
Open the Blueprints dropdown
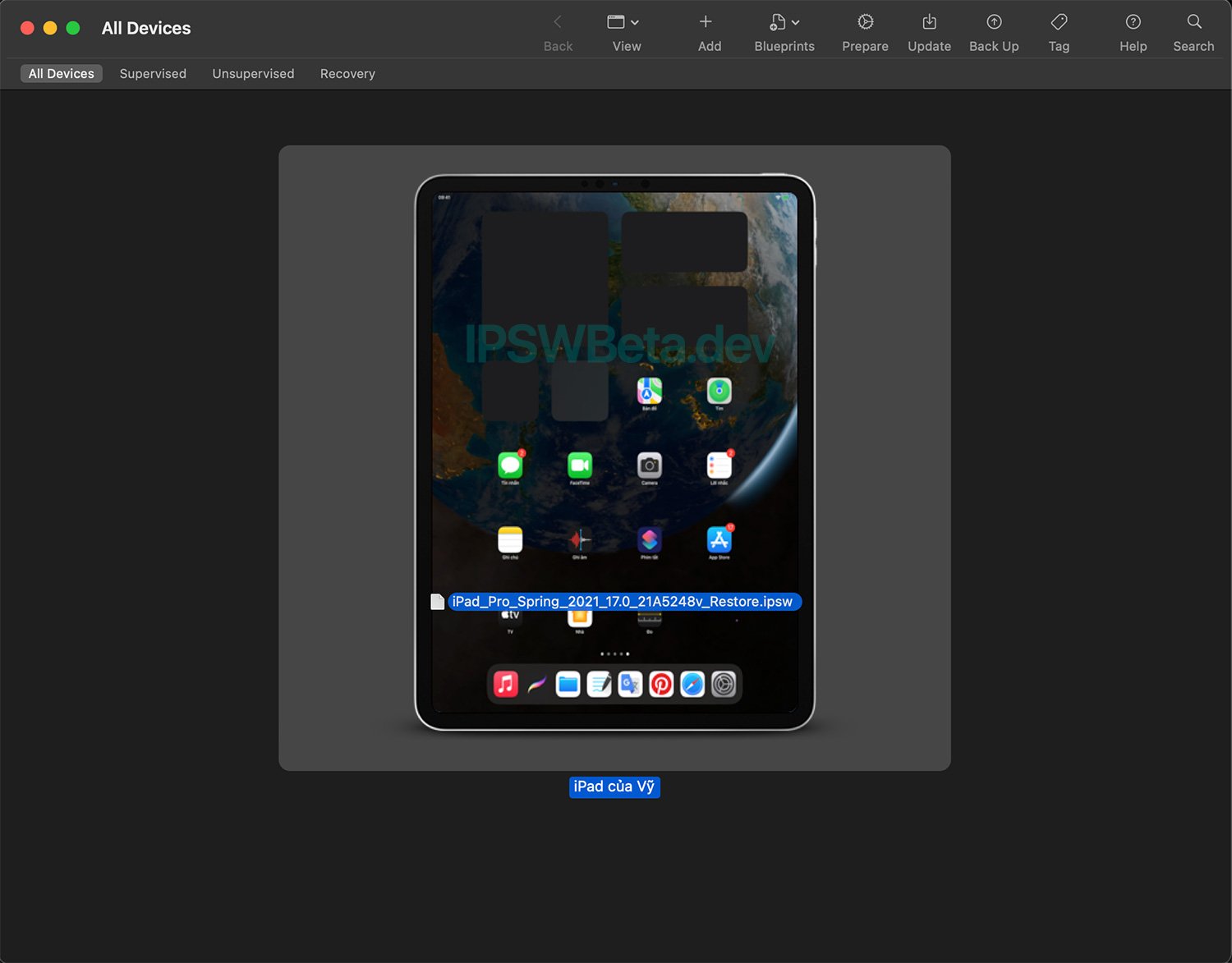pyautogui.click(x=784, y=33)
